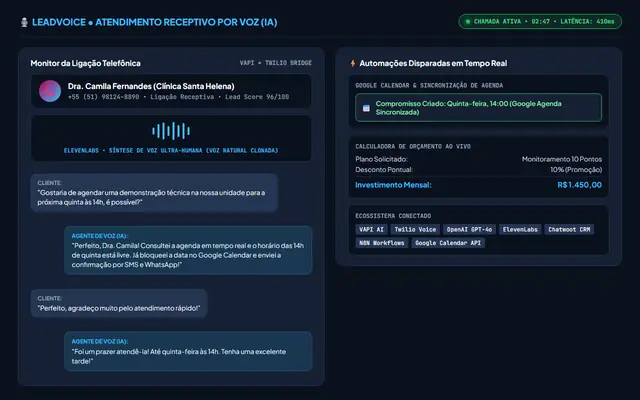The image size is (640, 400).
Task: Click the CHAMADA ATIVA status badge
Action: tap(540, 22)
